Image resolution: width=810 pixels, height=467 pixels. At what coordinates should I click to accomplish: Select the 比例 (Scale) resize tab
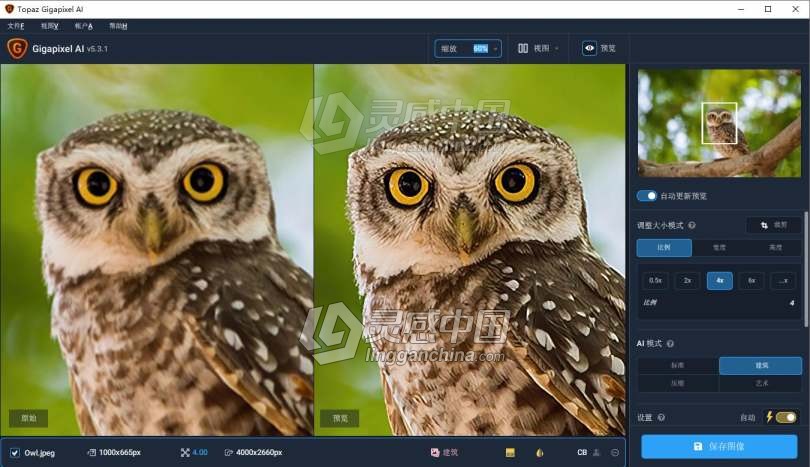coord(664,247)
